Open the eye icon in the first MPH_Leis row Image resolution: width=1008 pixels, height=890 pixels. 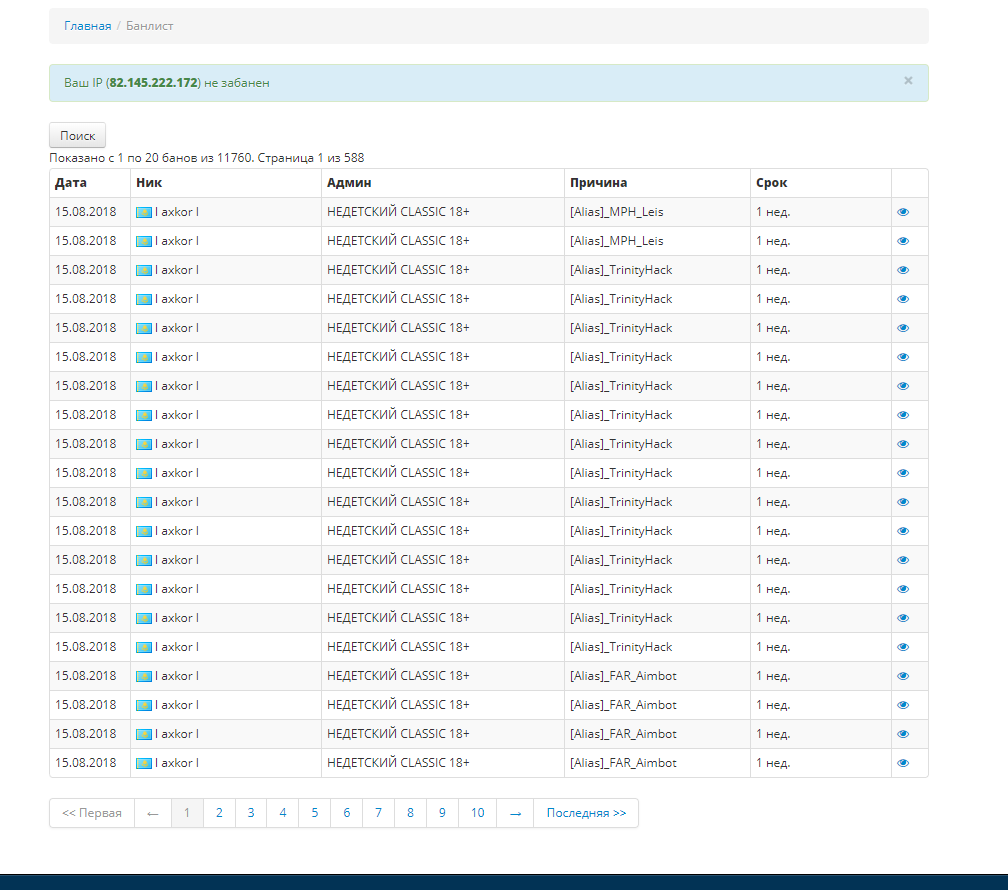[903, 212]
